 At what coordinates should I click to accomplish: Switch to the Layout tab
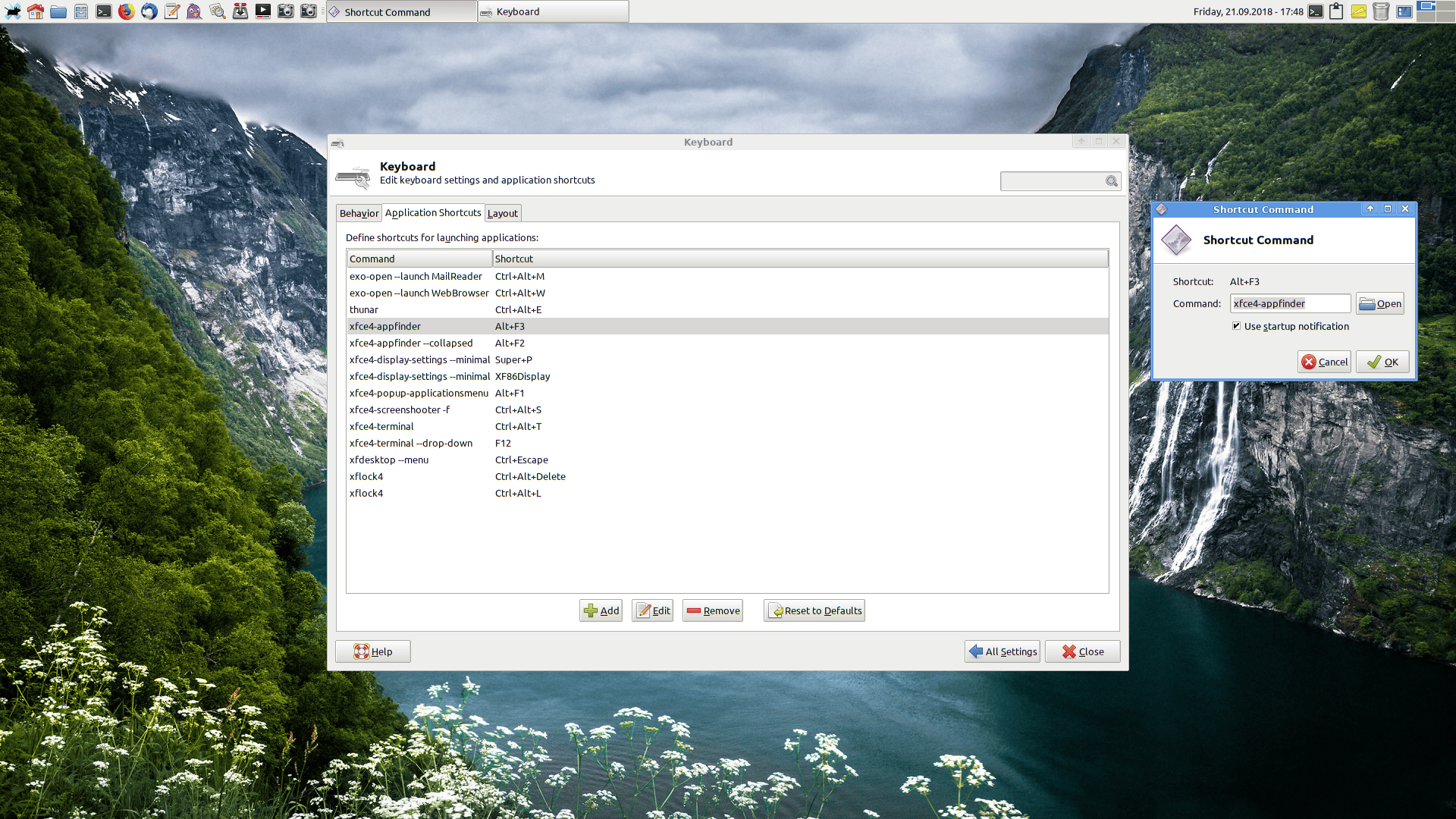coord(502,214)
